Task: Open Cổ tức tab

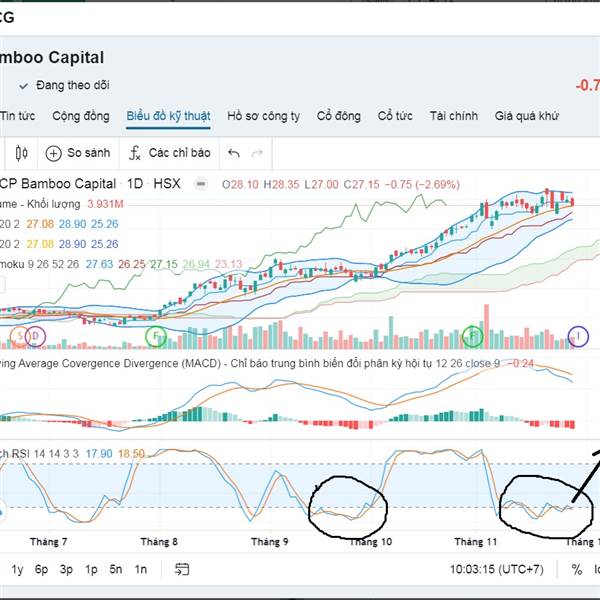Action: (395, 116)
